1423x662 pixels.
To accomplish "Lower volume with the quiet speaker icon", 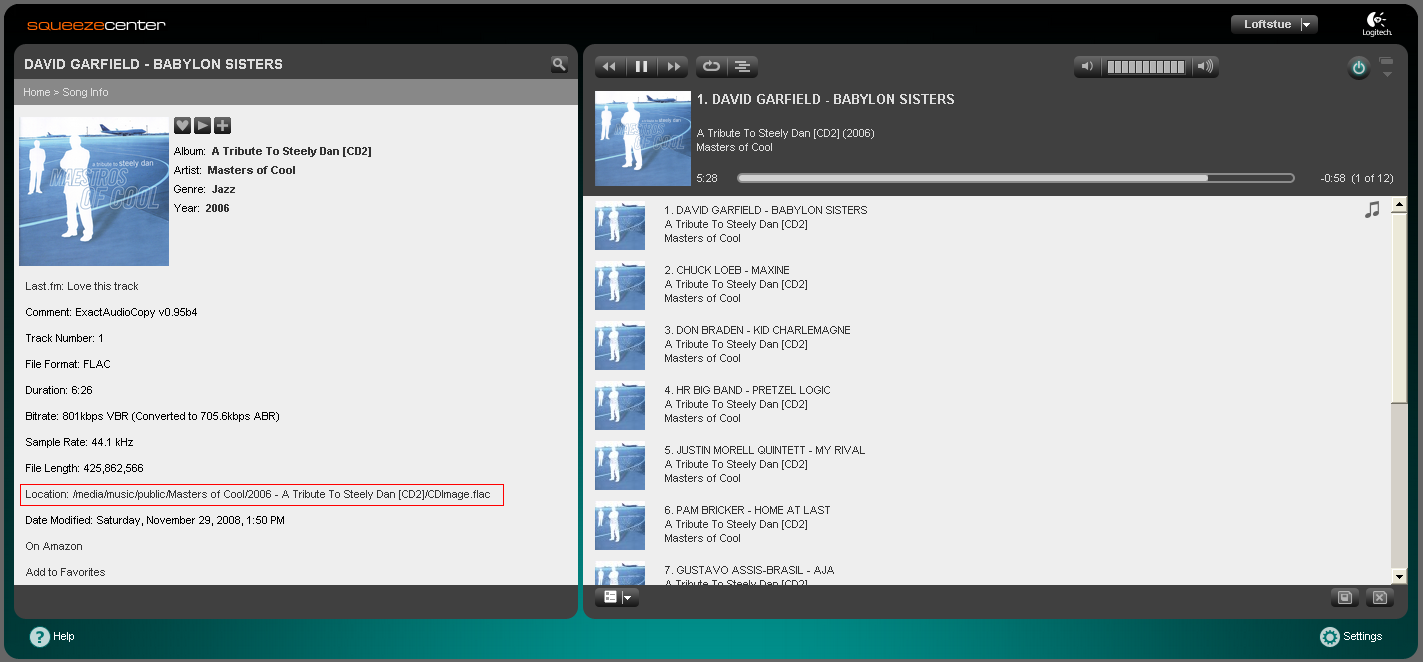I will tap(1087, 67).
